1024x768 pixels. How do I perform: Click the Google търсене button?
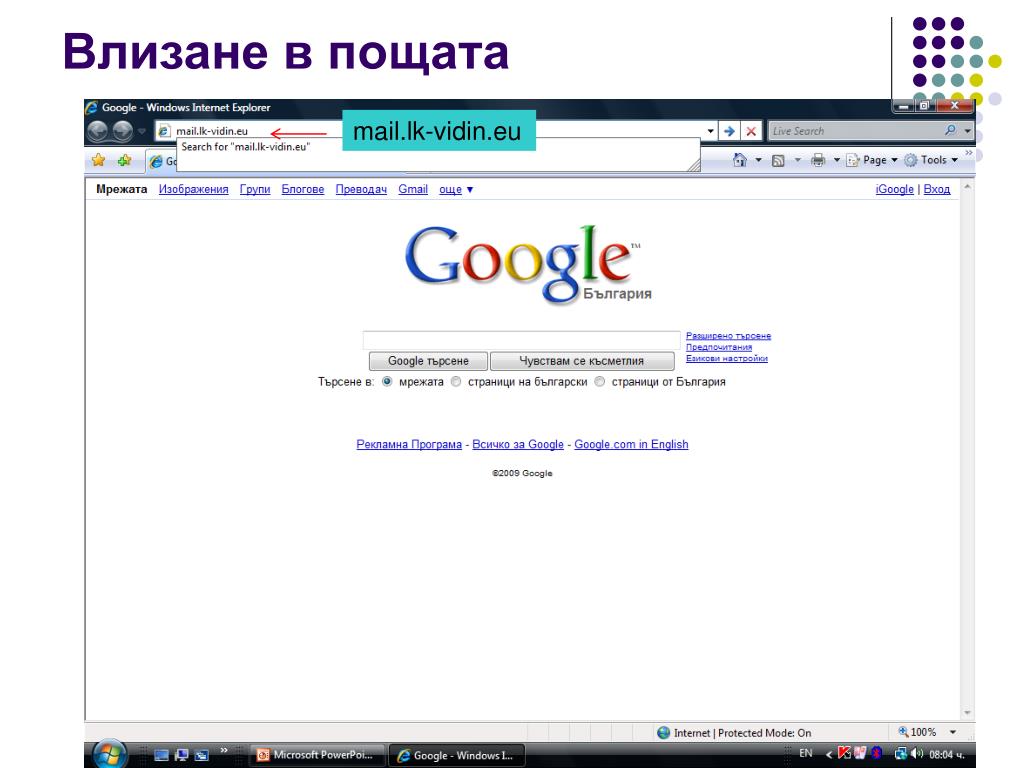pyautogui.click(x=428, y=361)
